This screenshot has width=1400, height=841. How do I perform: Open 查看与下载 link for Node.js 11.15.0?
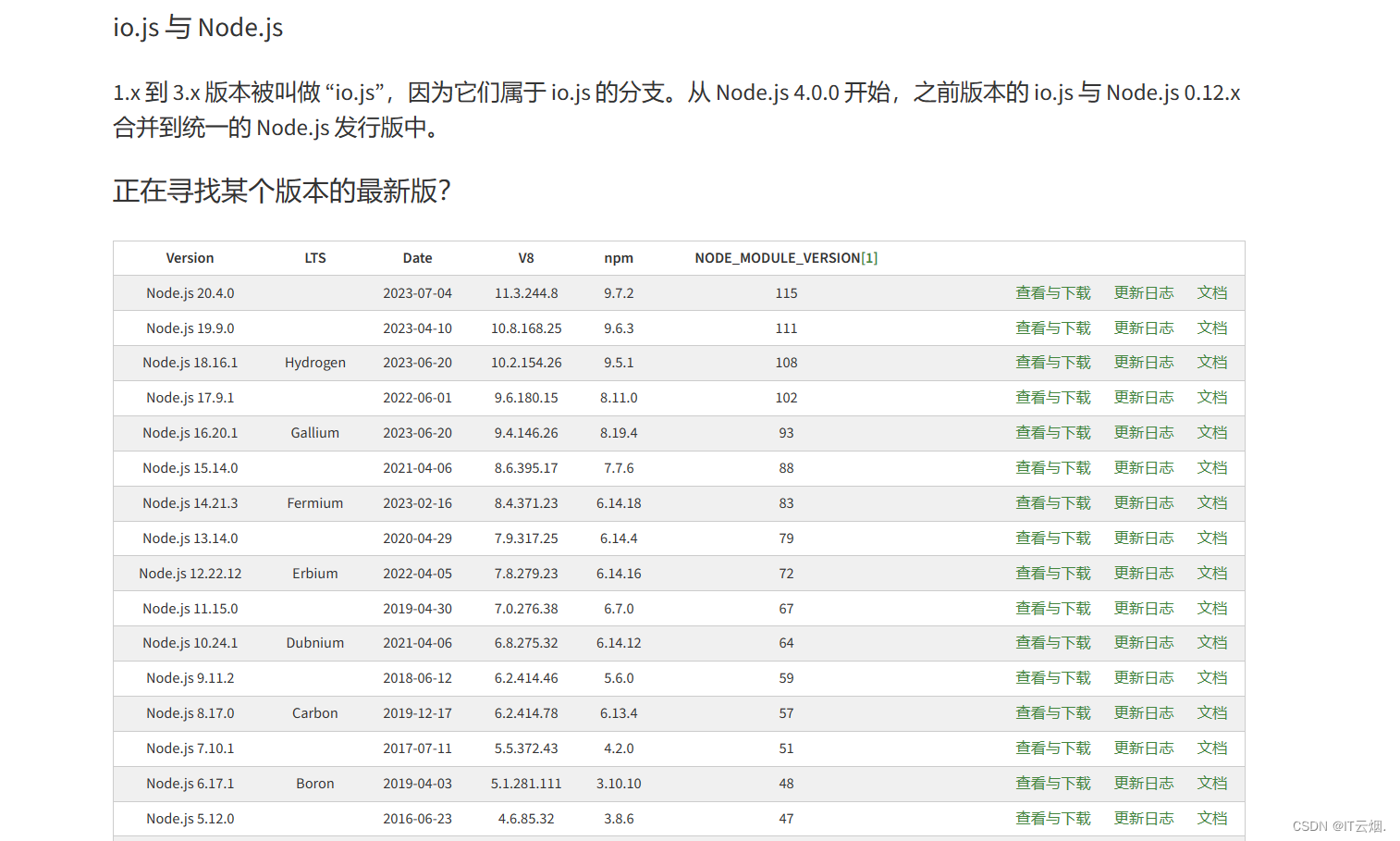pos(1053,609)
